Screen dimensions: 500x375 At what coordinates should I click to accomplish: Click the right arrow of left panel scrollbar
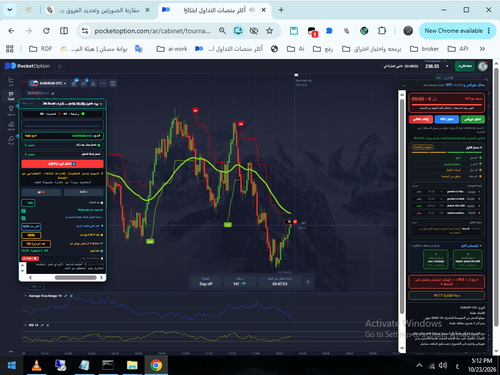point(102,277)
